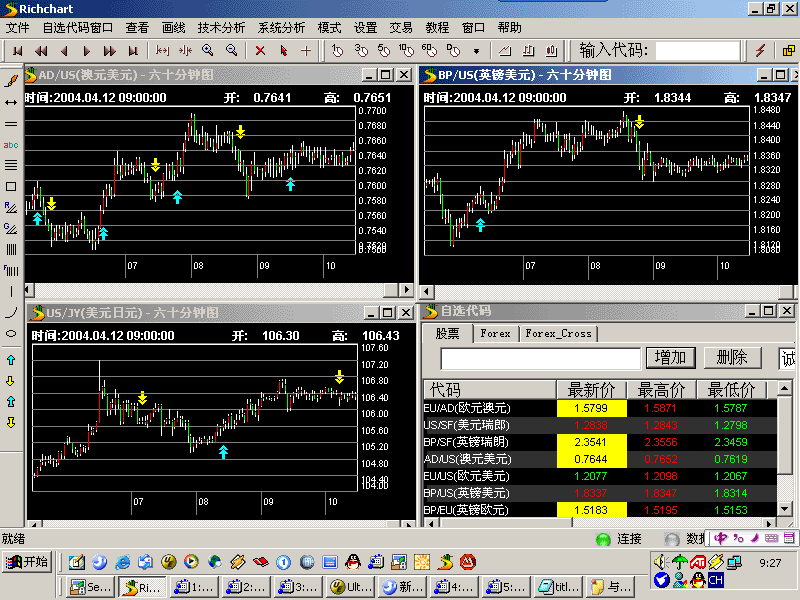The width and height of the screenshot is (800, 600).
Task: Select the EU/US(欧元美元) row
Action: point(600,476)
